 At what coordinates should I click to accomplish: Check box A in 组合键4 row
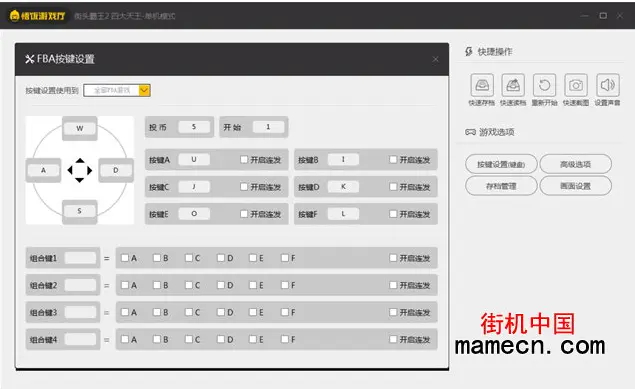125,339
